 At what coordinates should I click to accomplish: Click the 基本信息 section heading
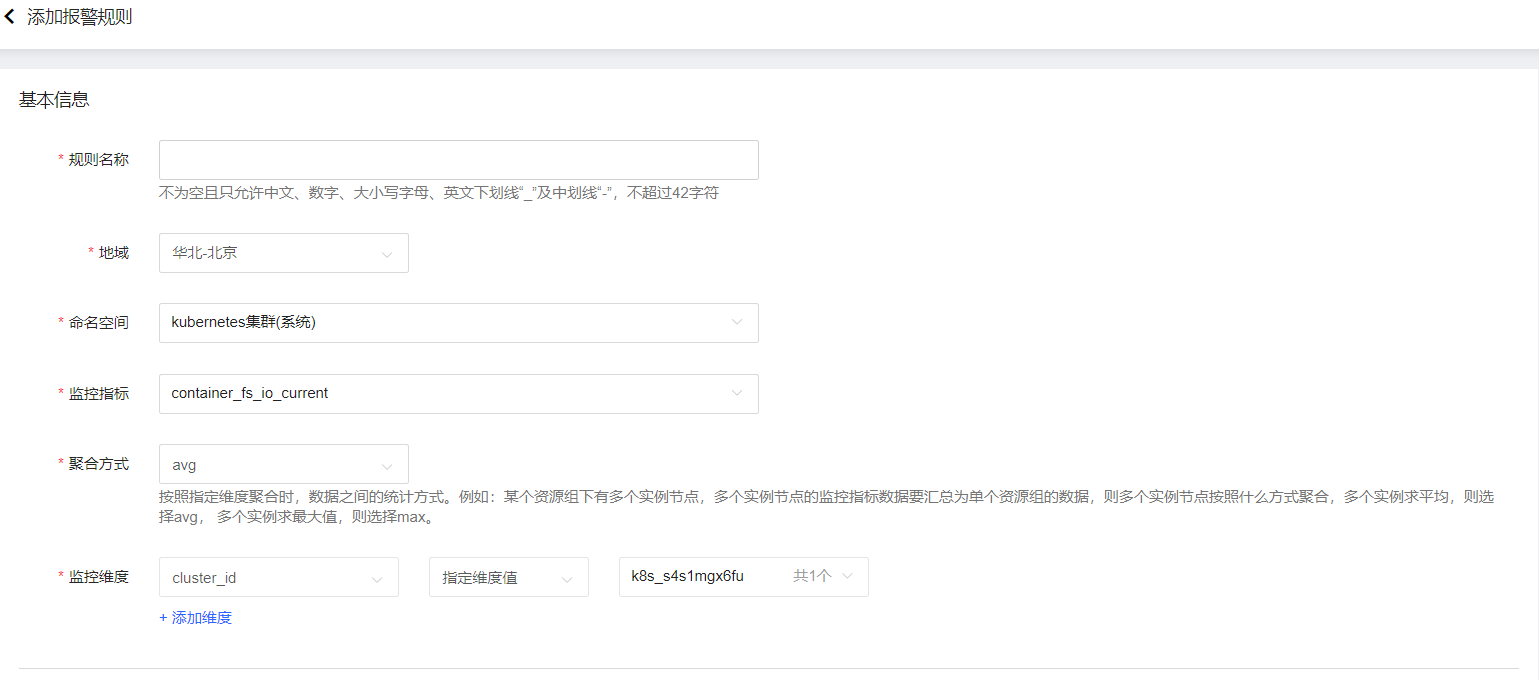coord(54,100)
